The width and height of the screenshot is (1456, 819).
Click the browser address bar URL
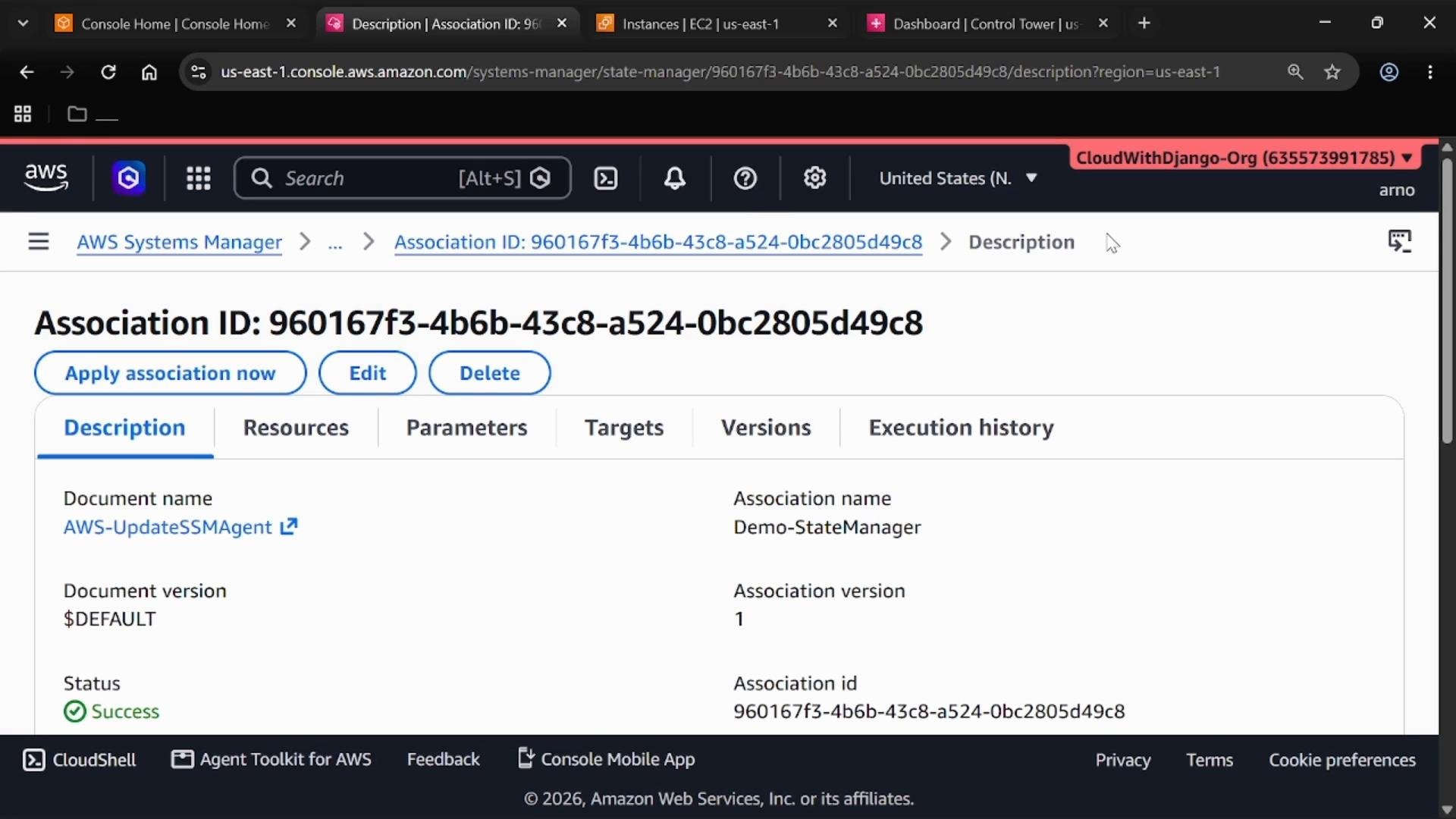click(x=720, y=72)
